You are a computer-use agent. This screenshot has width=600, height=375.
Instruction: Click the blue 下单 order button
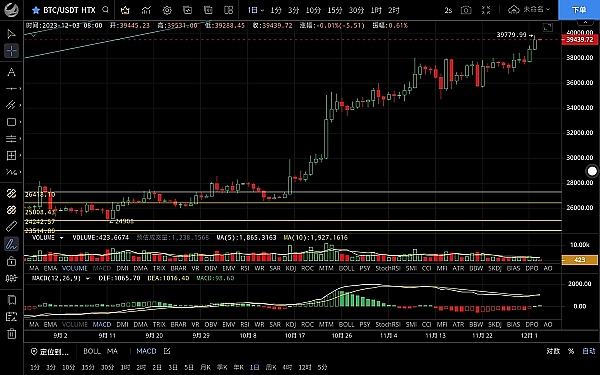[x=579, y=10]
